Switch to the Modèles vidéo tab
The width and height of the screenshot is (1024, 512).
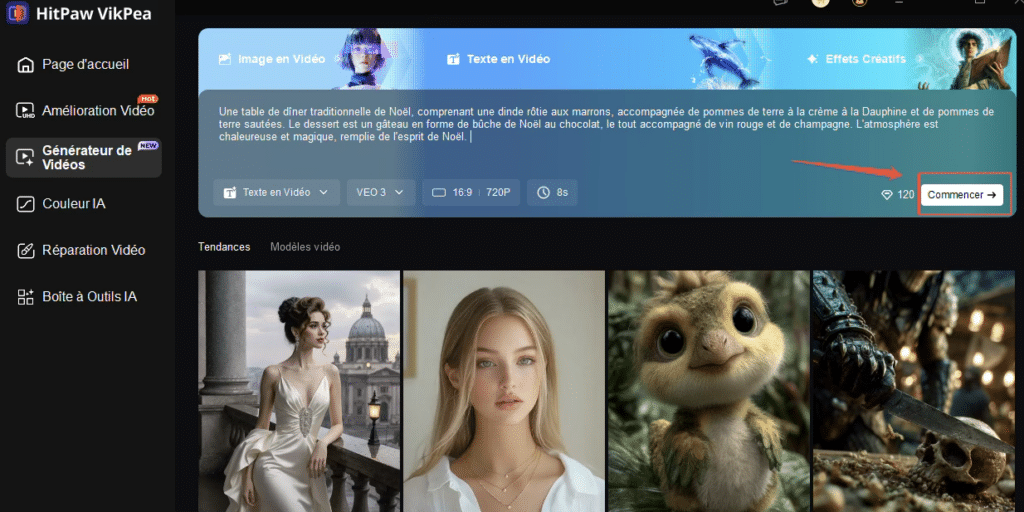[305, 247]
